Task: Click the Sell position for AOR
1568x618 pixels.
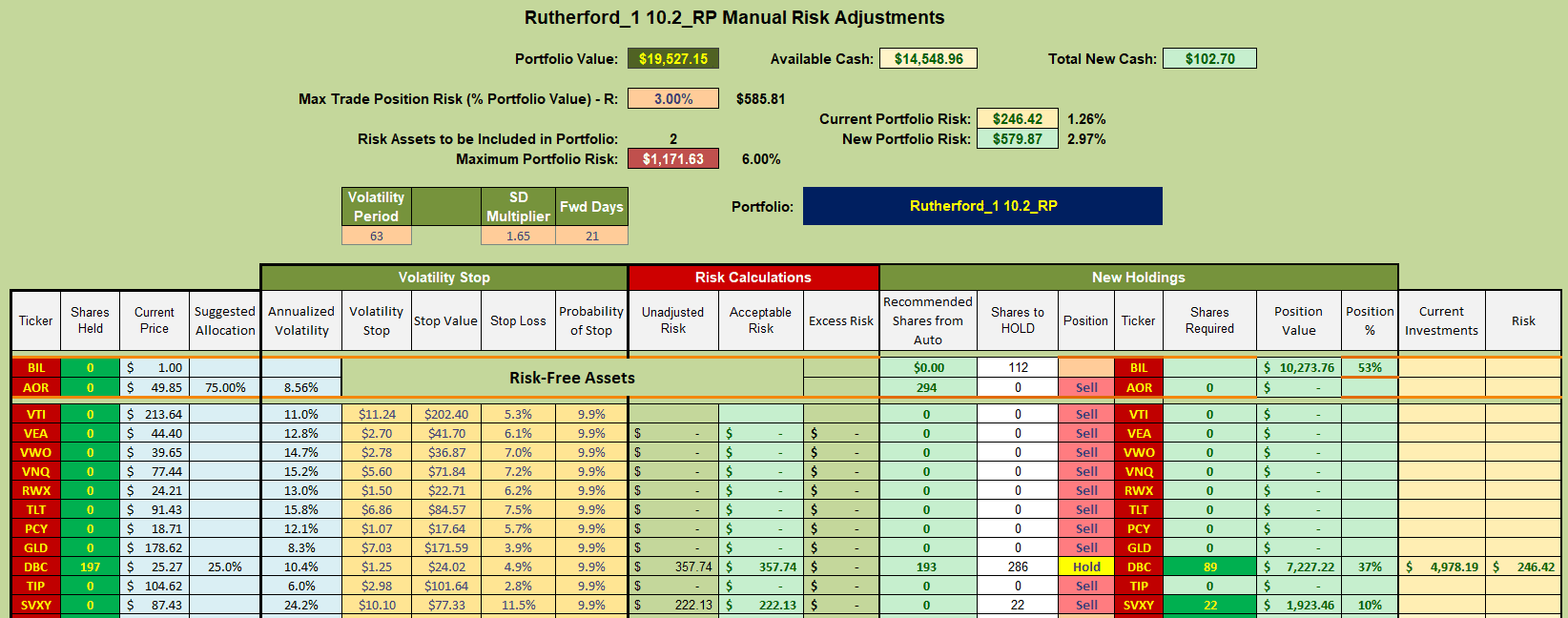Action: pos(1086,387)
